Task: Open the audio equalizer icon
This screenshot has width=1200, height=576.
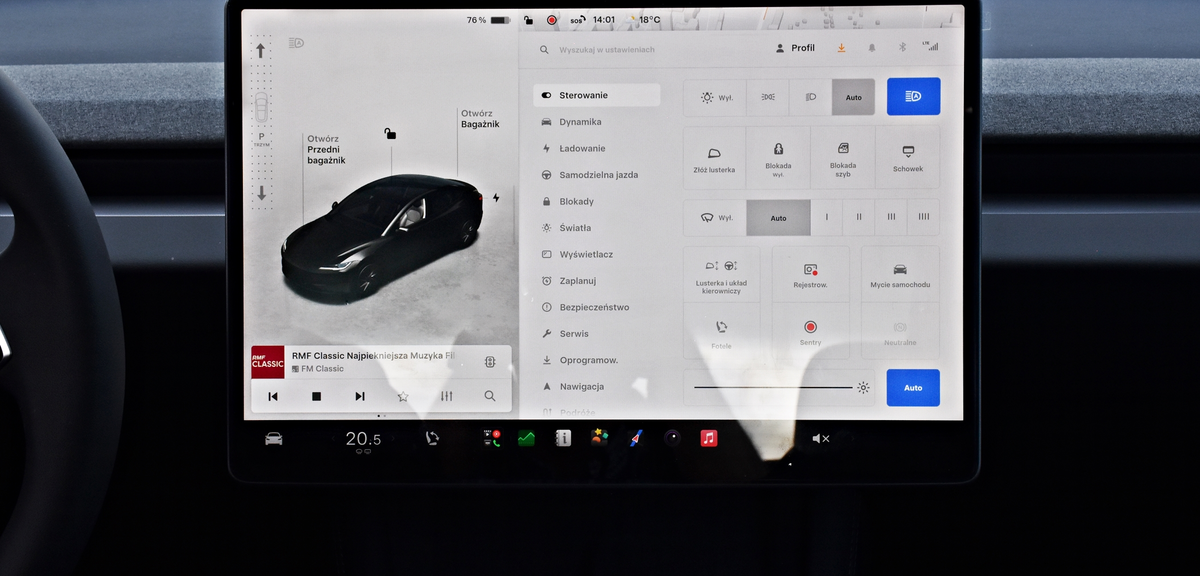Action: tap(447, 396)
